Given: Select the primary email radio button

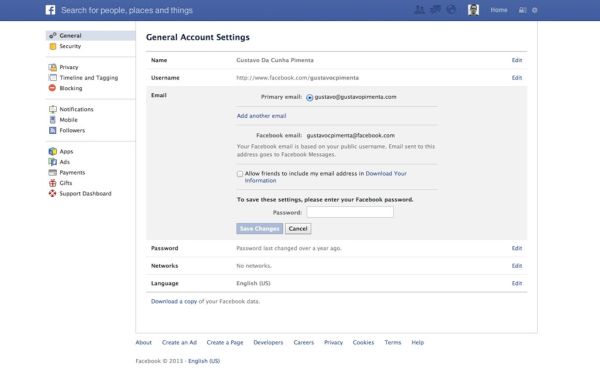Looking at the screenshot, I should (310, 98).
